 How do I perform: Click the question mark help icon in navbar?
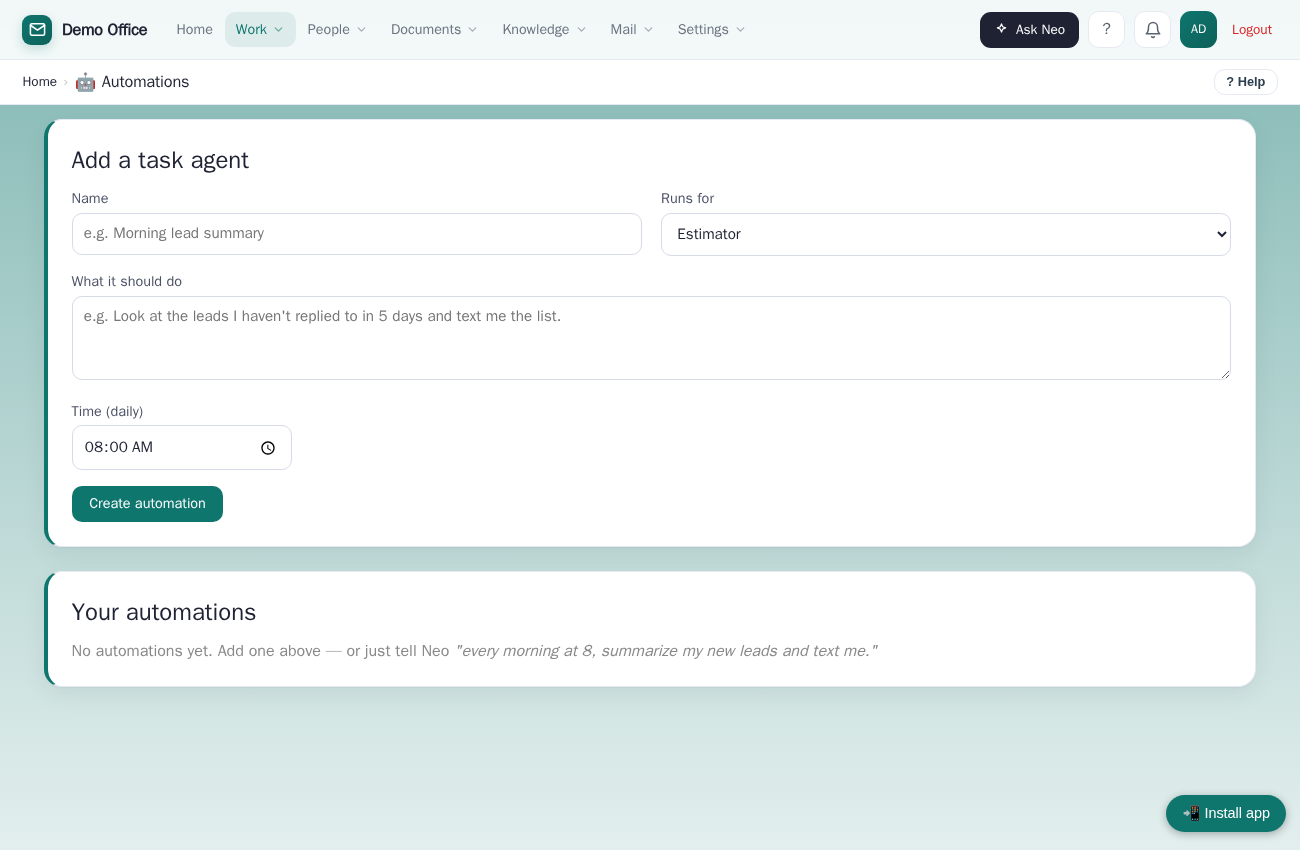coord(1106,30)
